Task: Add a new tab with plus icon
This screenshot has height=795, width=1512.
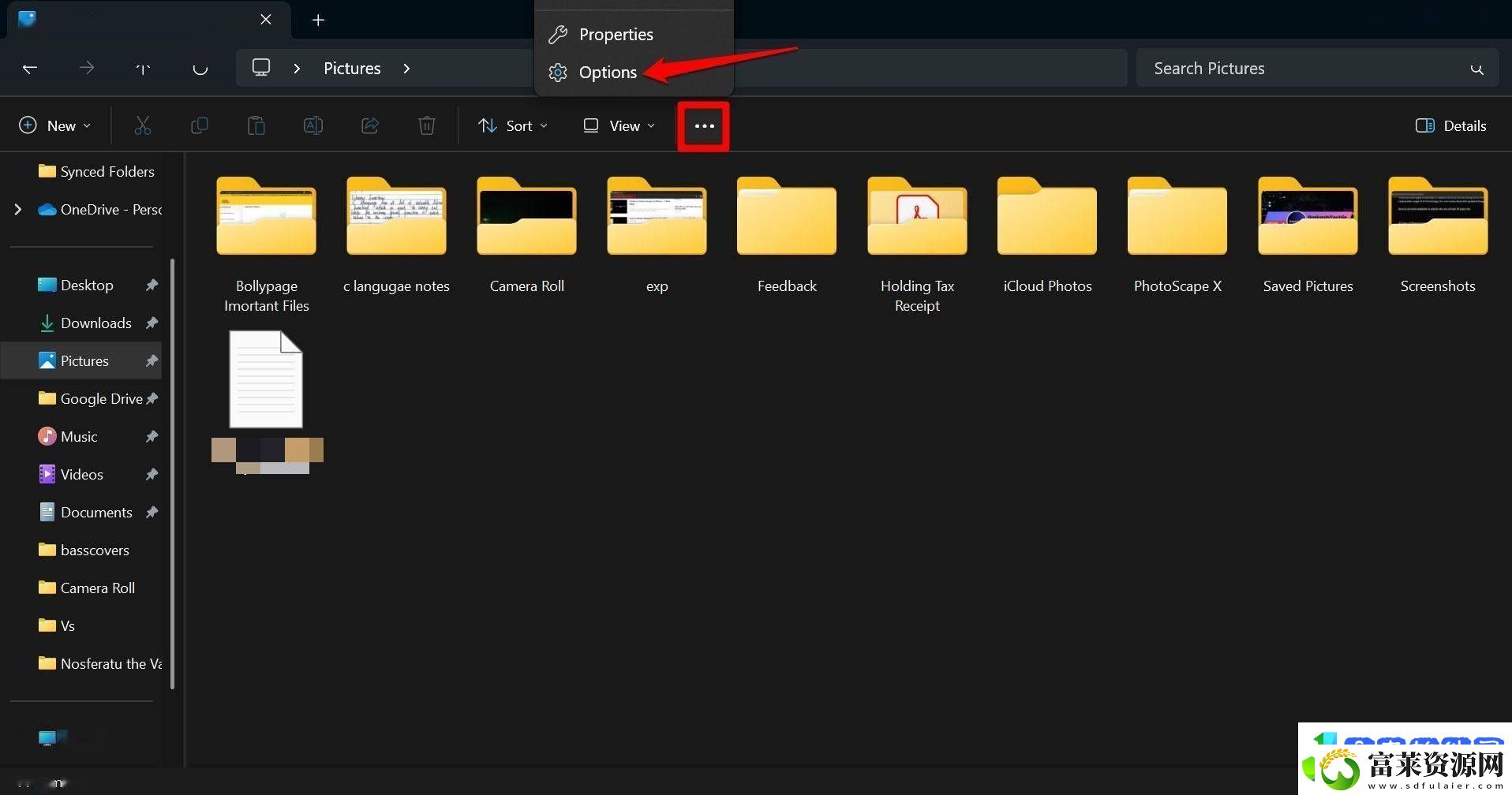Action: click(x=318, y=20)
